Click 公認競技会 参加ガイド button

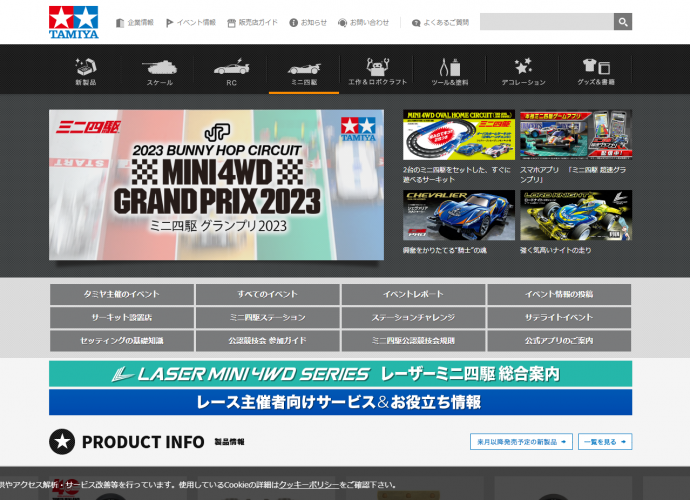pos(268,341)
